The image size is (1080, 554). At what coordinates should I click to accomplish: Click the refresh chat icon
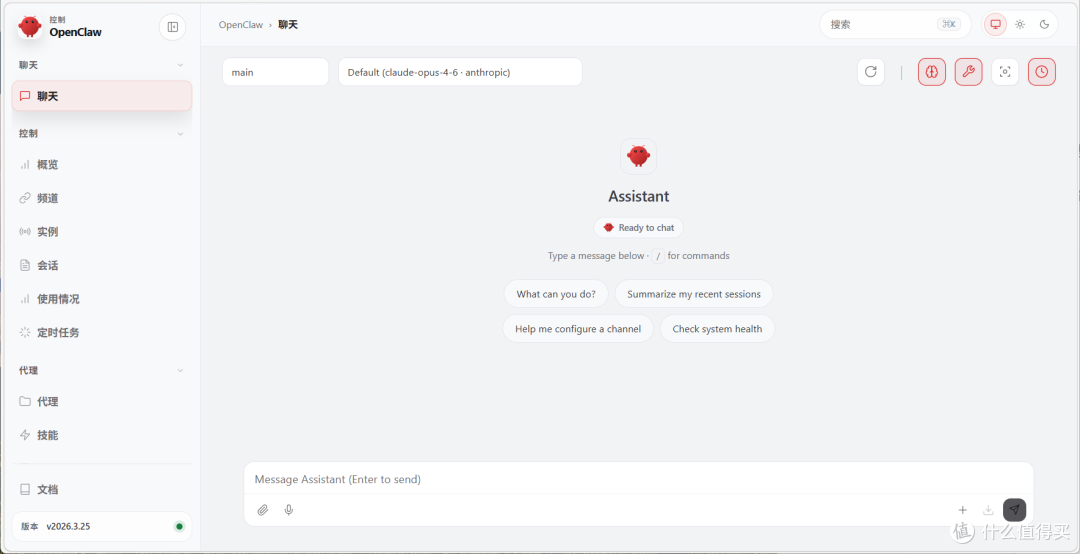point(871,72)
